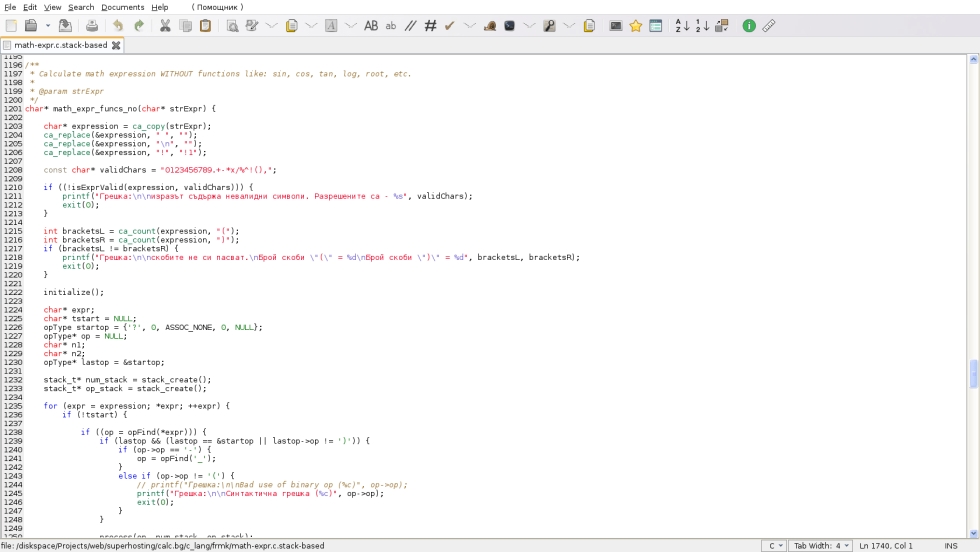Open the Search menu
Screen dimensions: 980x552
81,7
